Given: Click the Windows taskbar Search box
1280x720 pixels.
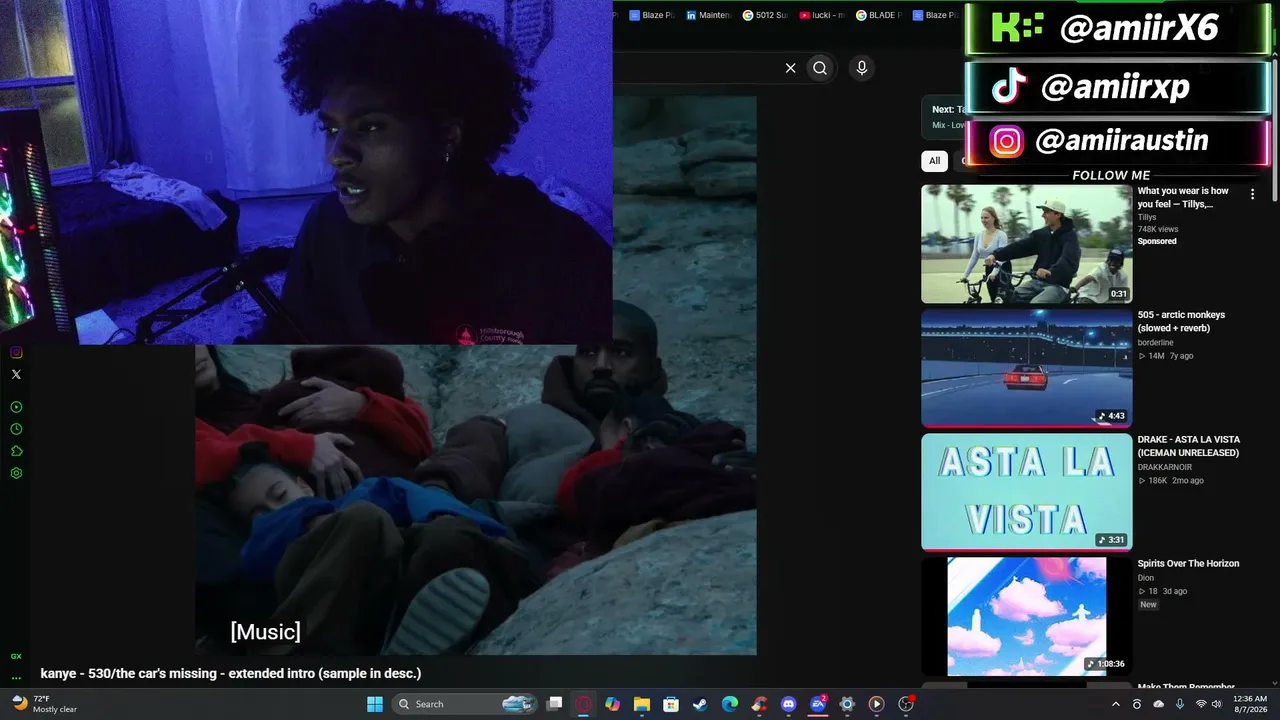Looking at the screenshot, I should [x=465, y=704].
